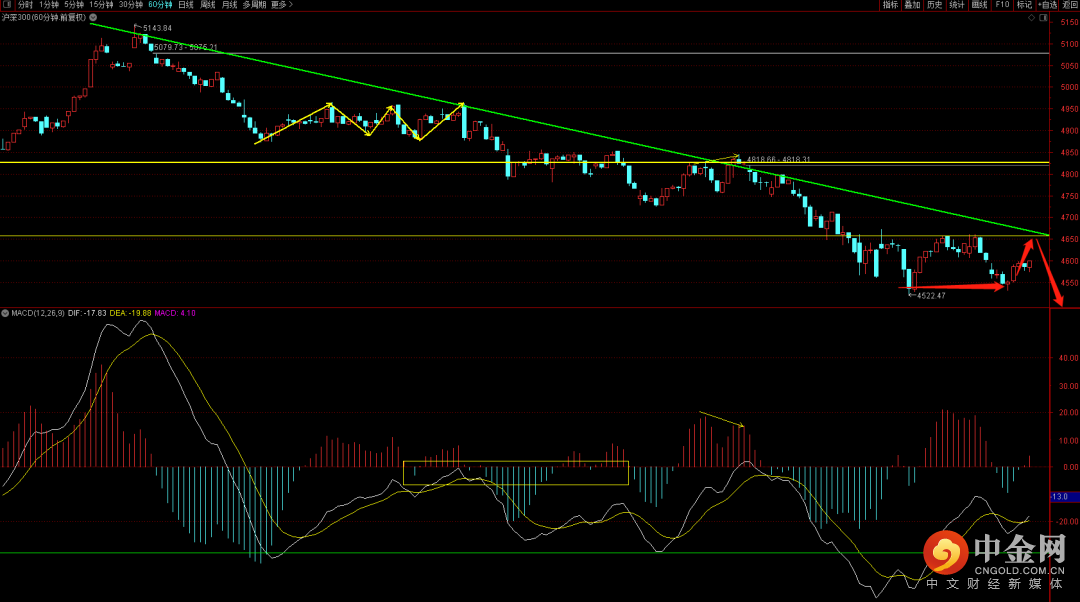
Task: Switch to the 分时 intraday view
Action: point(25,5)
